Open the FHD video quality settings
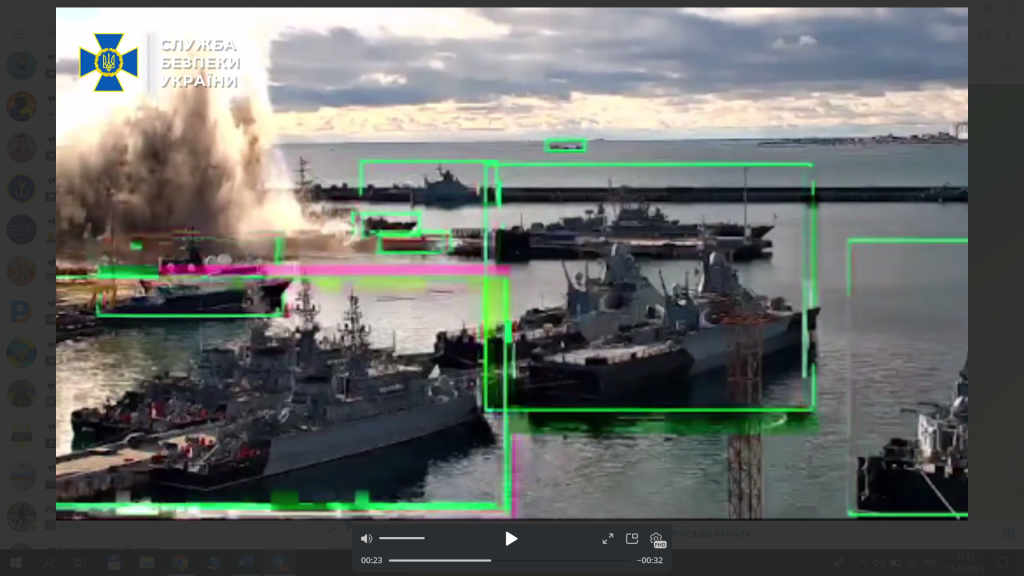Screen dimensions: 1024x576 tap(657, 539)
